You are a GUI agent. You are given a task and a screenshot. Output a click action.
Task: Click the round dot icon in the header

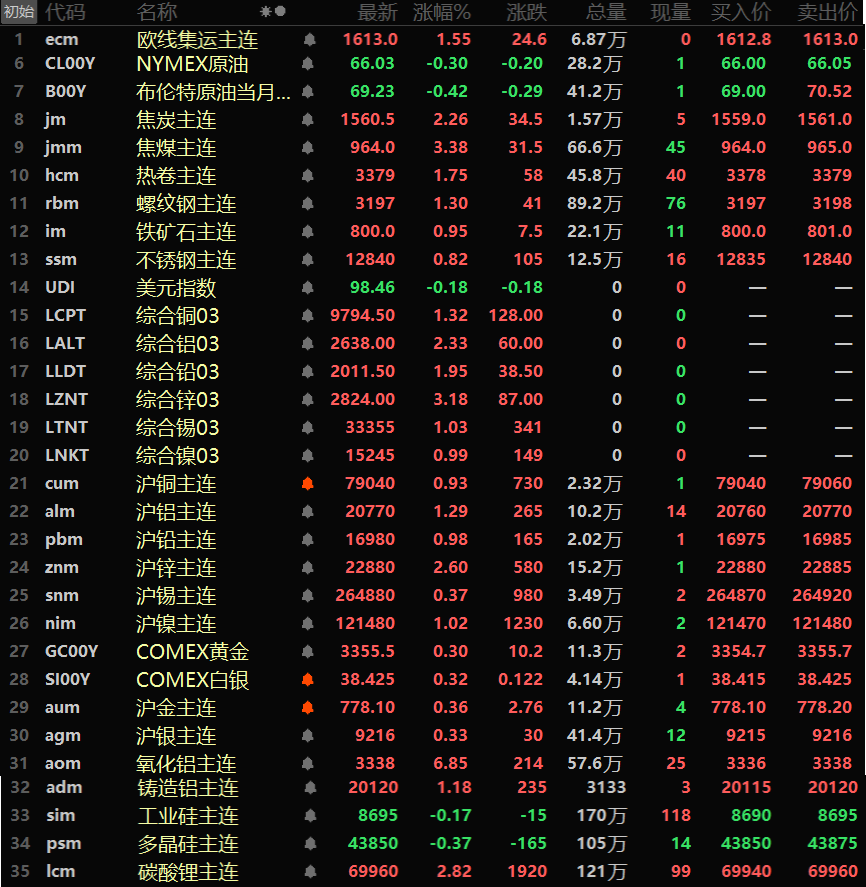[x=280, y=12]
